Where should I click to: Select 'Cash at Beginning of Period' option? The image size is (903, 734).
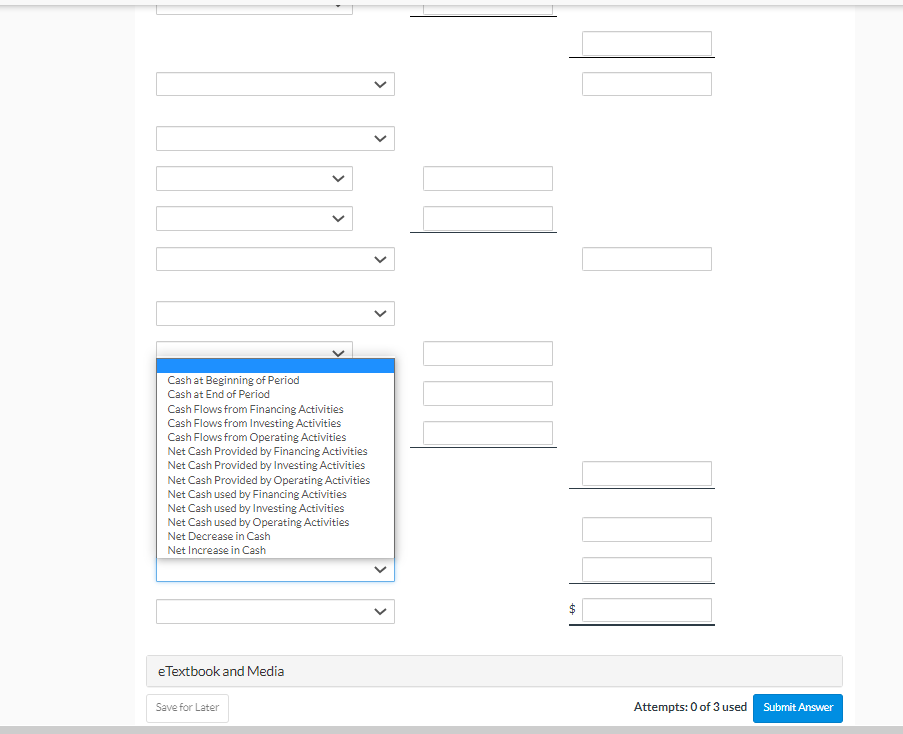275,380
